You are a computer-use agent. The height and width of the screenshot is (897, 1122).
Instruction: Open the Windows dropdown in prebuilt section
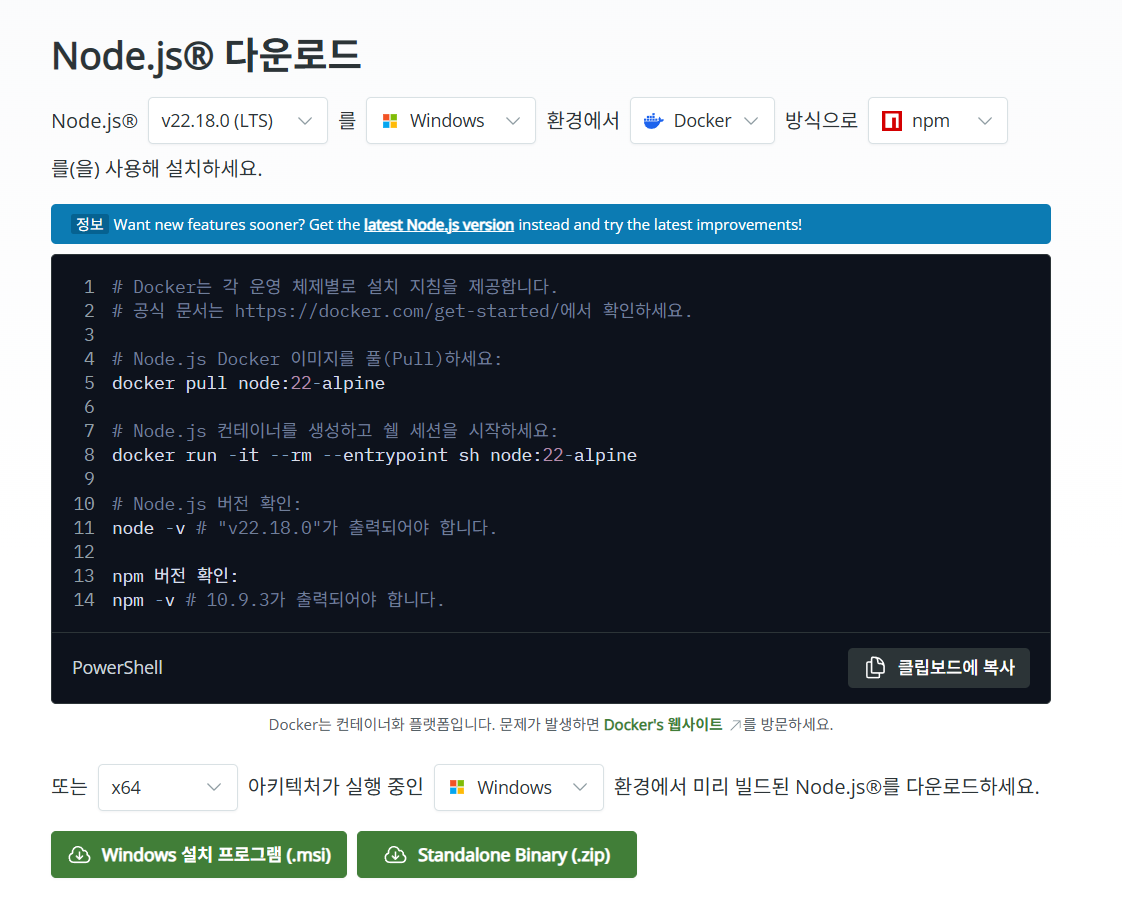point(519,788)
